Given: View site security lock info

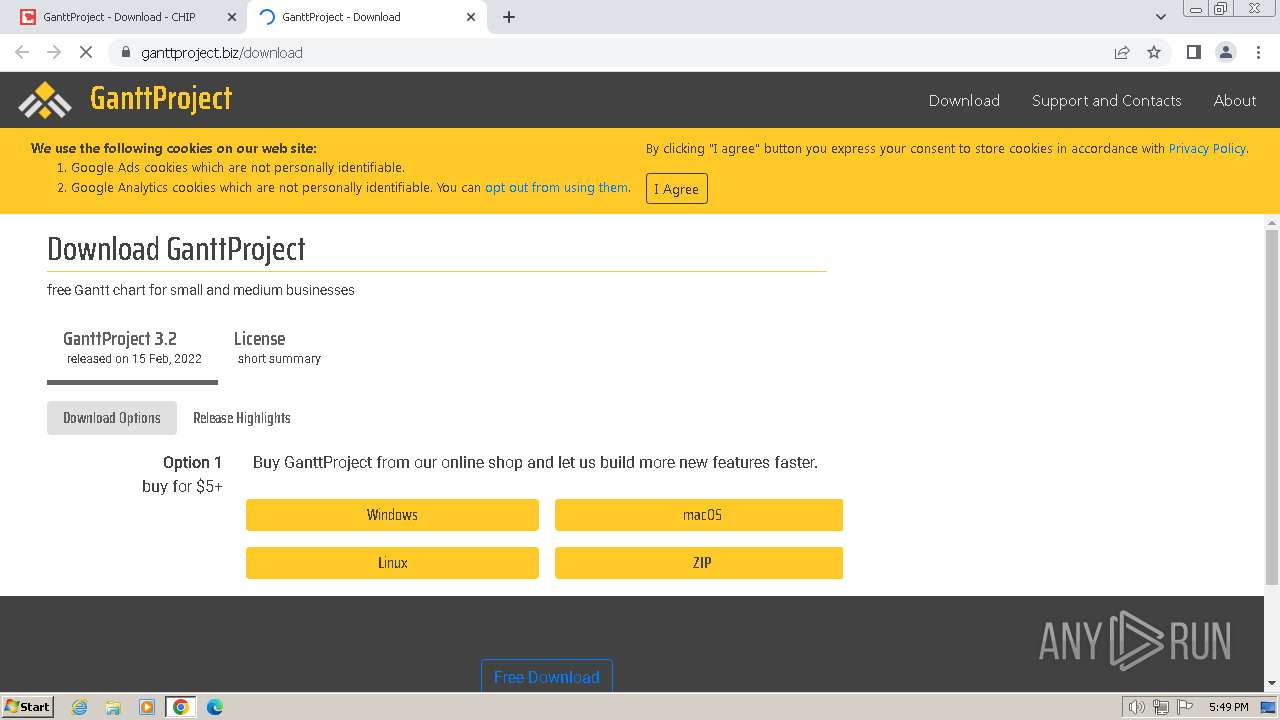Looking at the screenshot, I should pyautogui.click(x=125, y=53).
